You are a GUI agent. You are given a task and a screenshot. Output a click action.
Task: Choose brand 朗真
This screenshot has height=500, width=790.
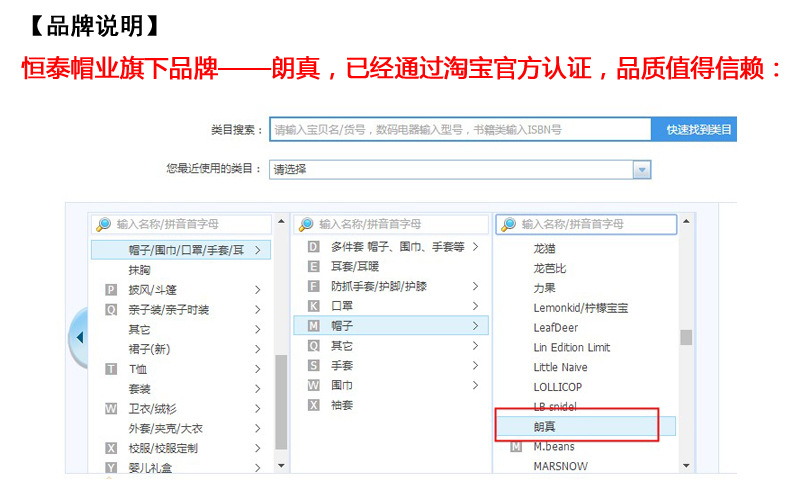click(586, 427)
